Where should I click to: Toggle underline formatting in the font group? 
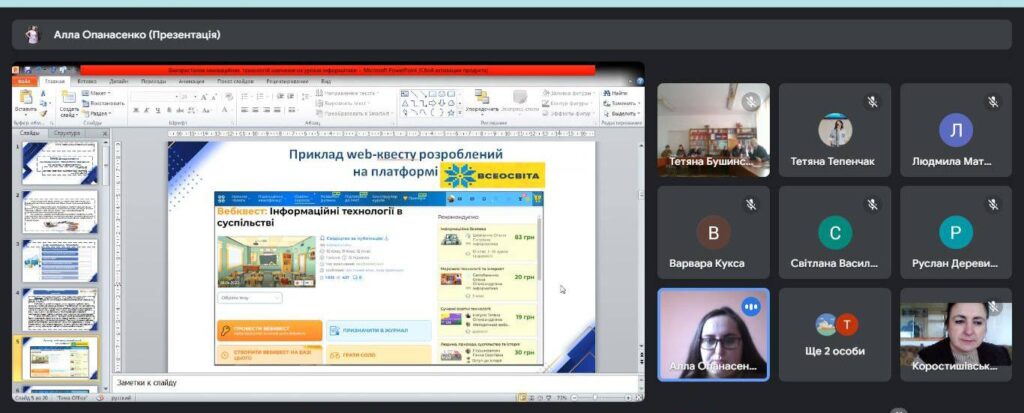coord(159,110)
